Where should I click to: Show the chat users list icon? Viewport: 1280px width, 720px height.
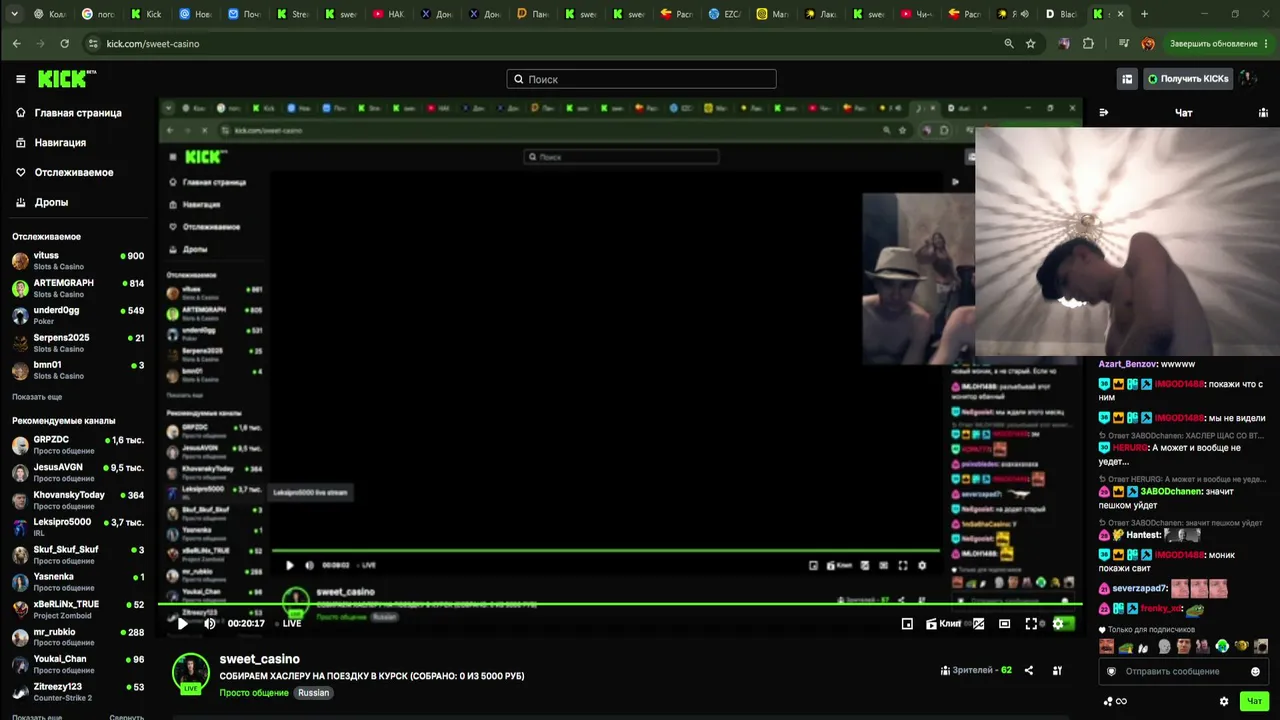1263,113
